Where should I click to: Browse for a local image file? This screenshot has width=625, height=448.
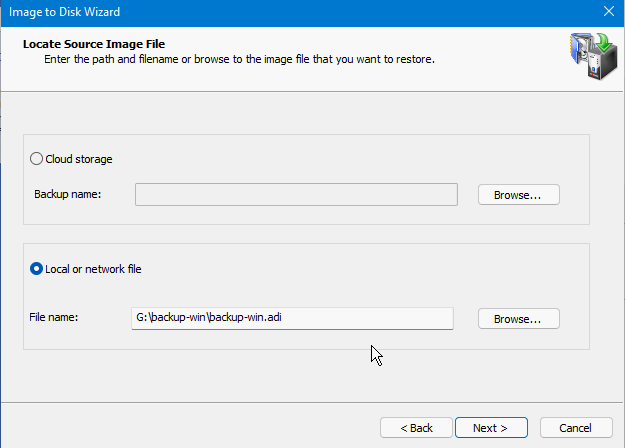[x=517, y=319]
